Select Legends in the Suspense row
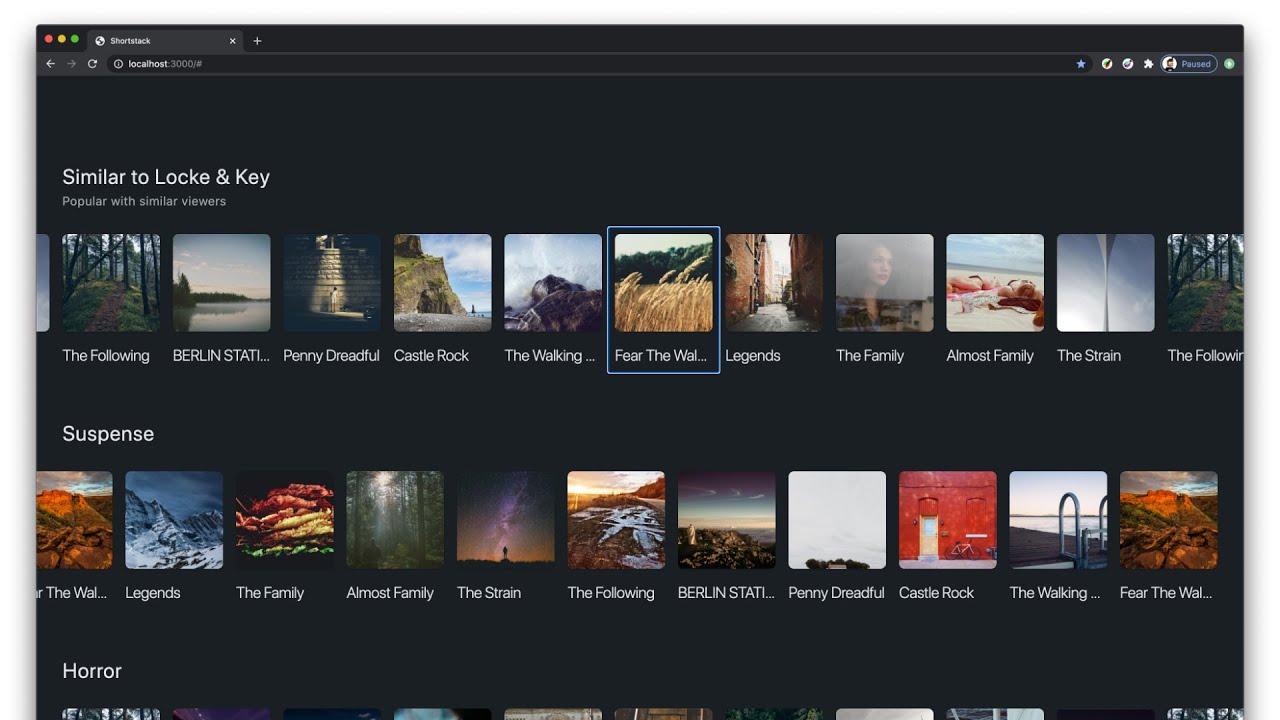The height and width of the screenshot is (720, 1280). pyautogui.click(x=174, y=537)
